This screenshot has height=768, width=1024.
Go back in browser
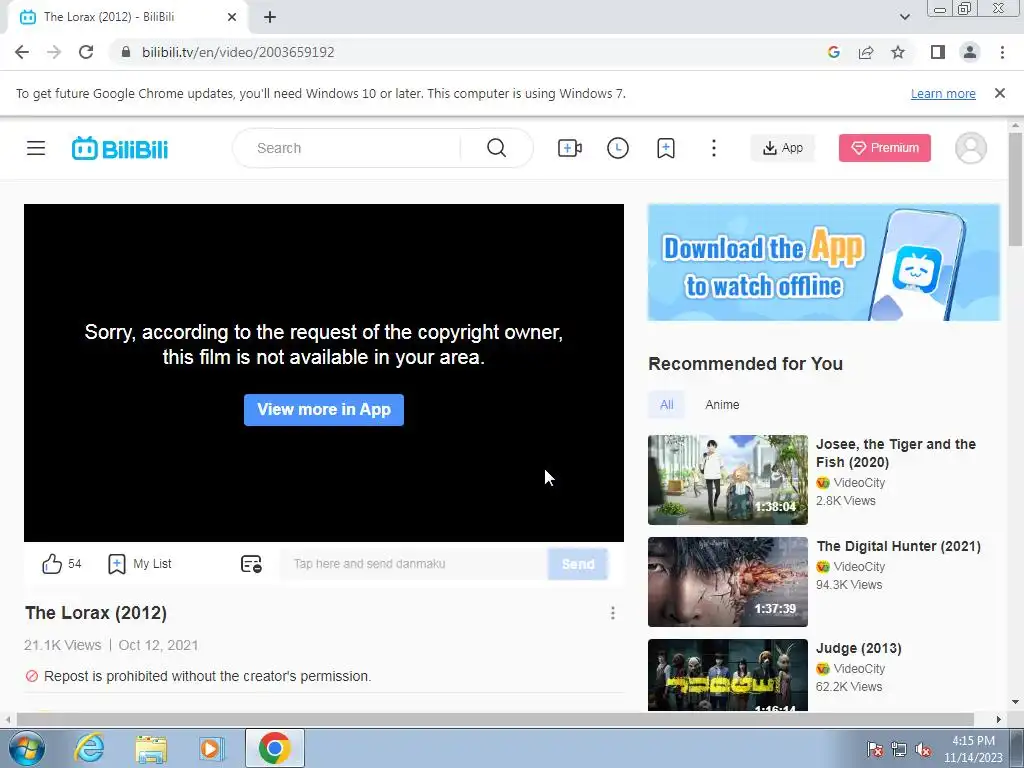click(22, 52)
